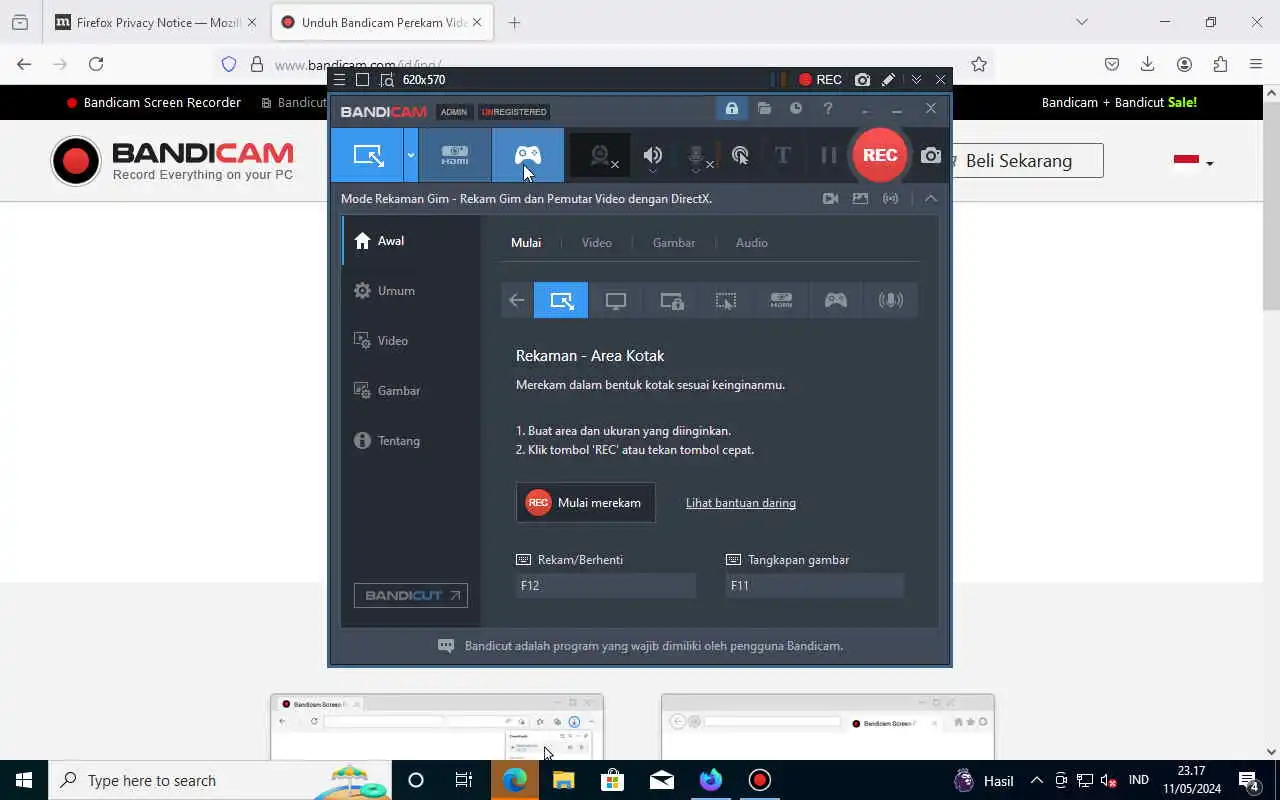Collapse the Bandicam panel with up chevron

click(x=931, y=198)
